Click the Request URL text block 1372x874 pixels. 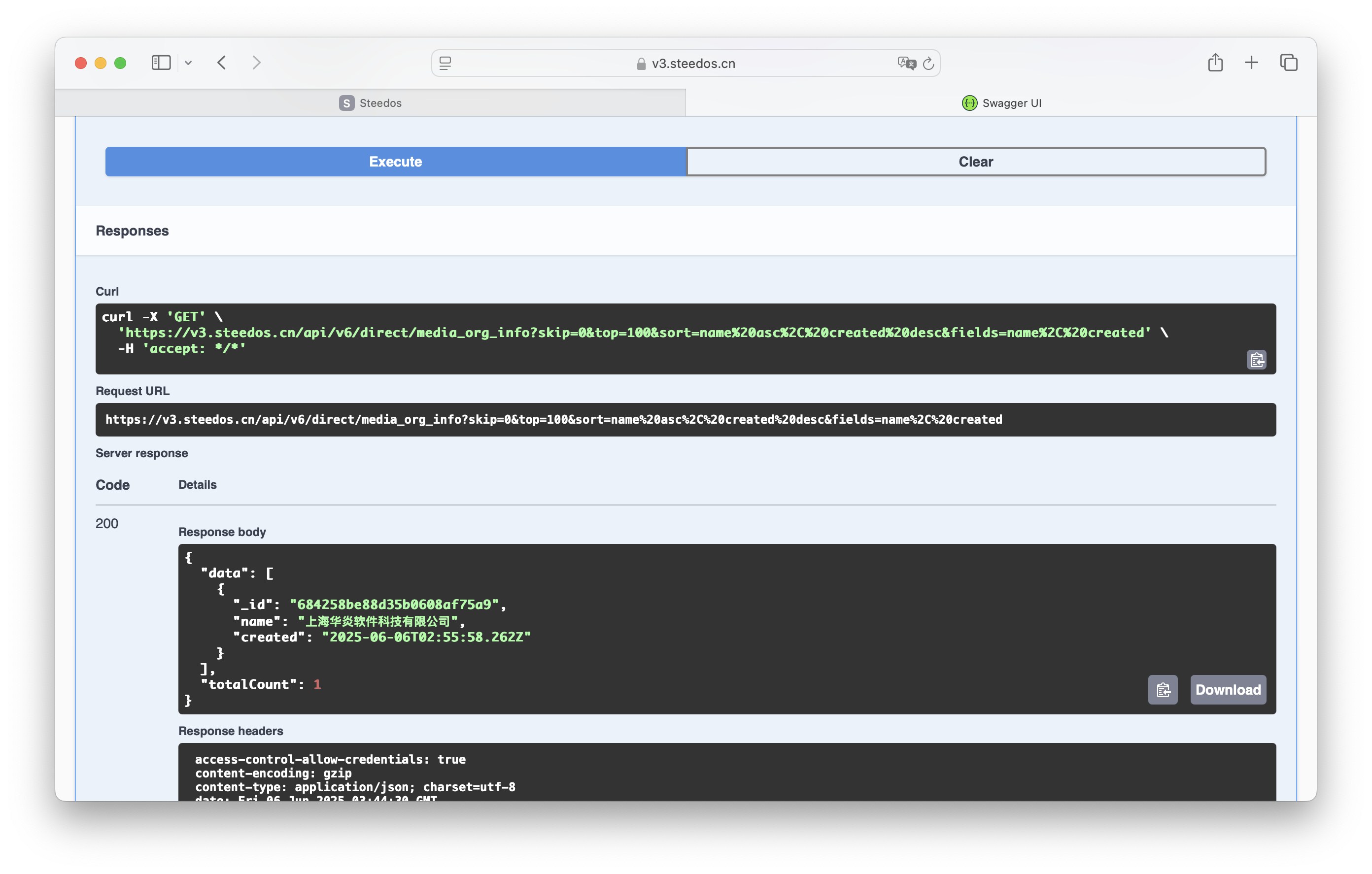[x=686, y=420]
